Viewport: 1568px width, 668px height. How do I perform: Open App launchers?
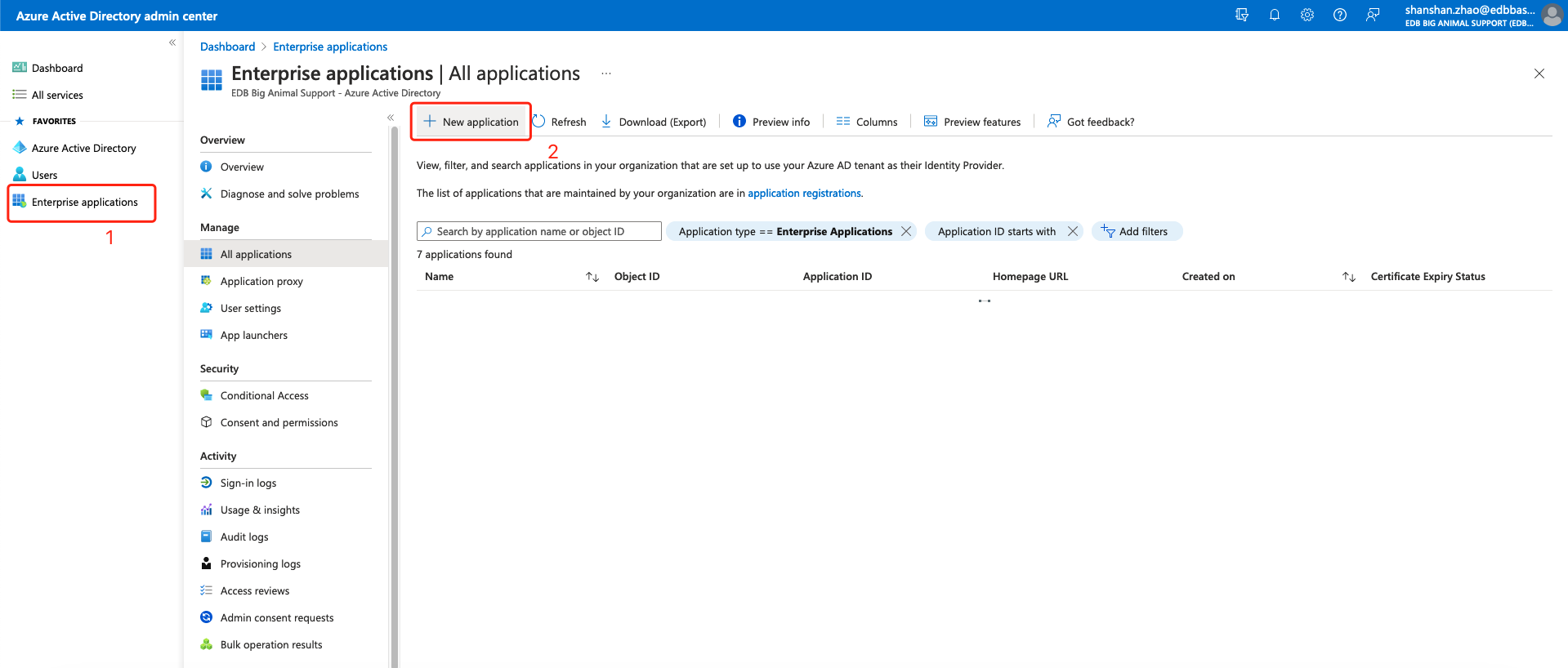[x=253, y=335]
